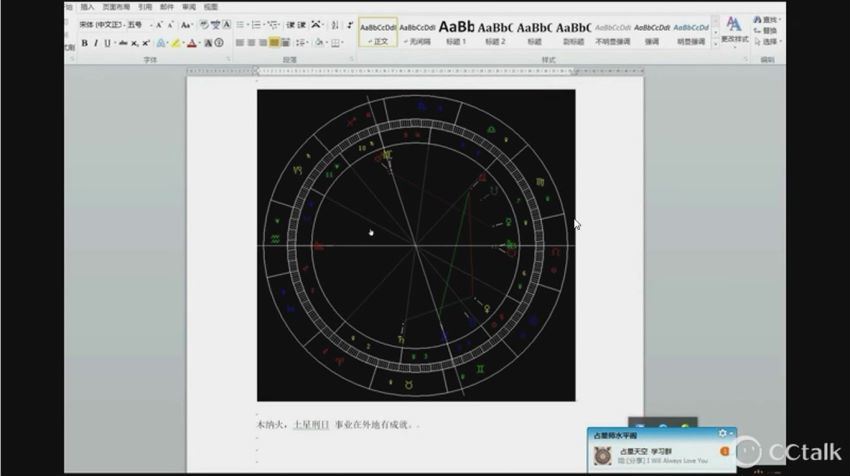Click the red font color swatch
This screenshot has height=476, width=850.
tap(192, 43)
